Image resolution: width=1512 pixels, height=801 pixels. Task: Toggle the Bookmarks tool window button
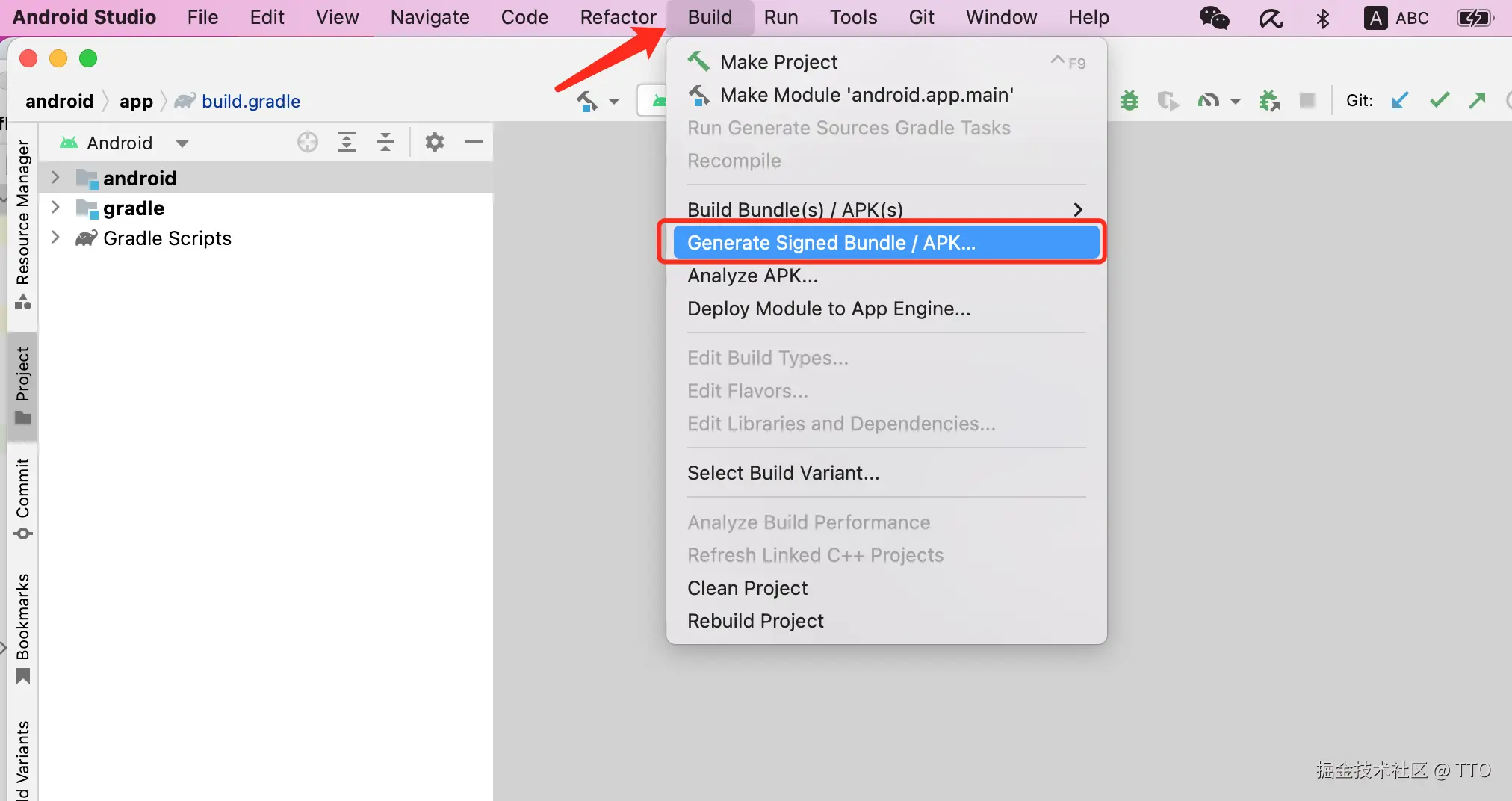coord(23,628)
